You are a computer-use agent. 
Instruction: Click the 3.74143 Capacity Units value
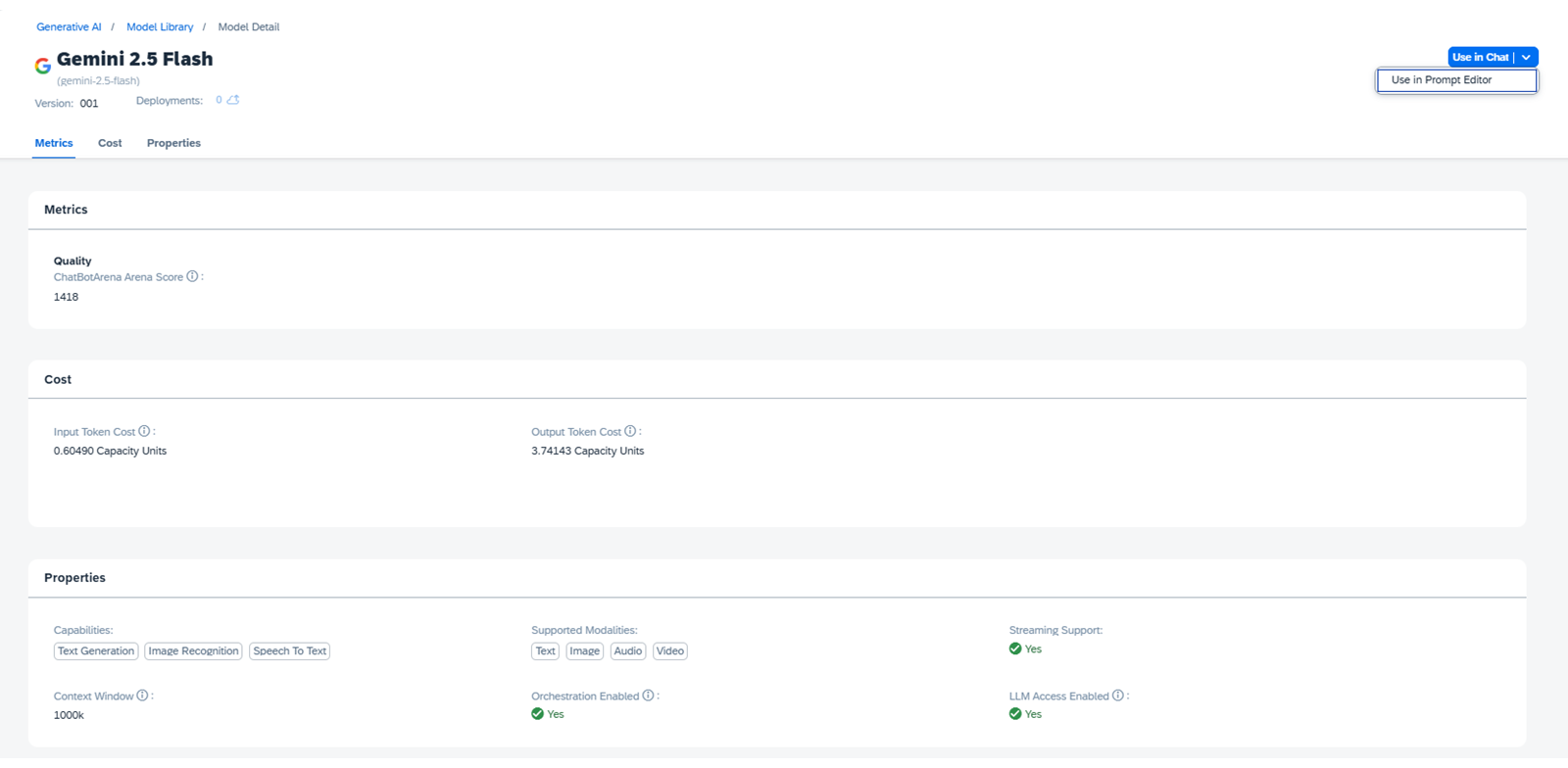(588, 451)
